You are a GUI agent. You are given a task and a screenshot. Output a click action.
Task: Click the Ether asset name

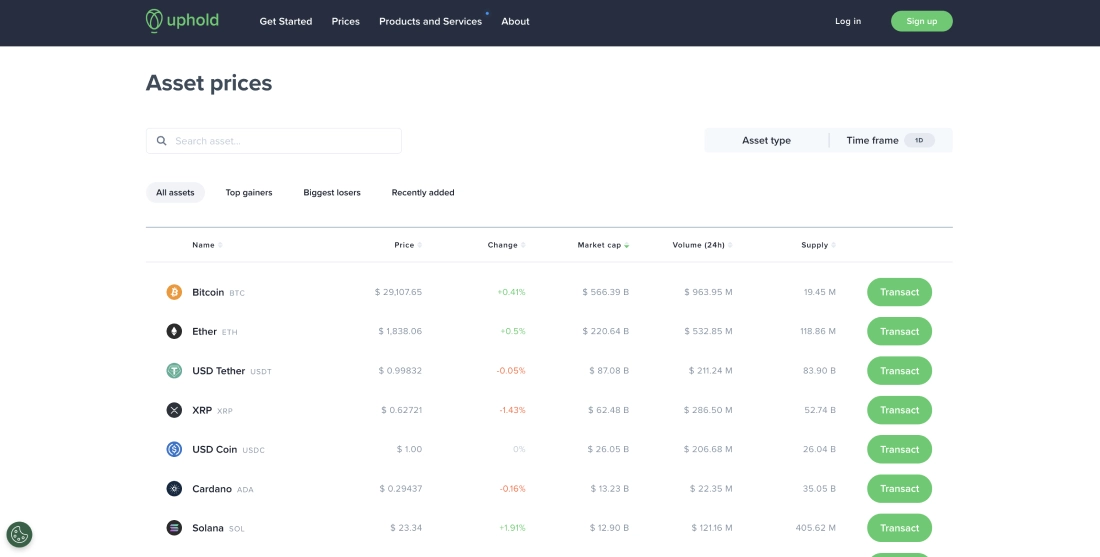coord(204,331)
